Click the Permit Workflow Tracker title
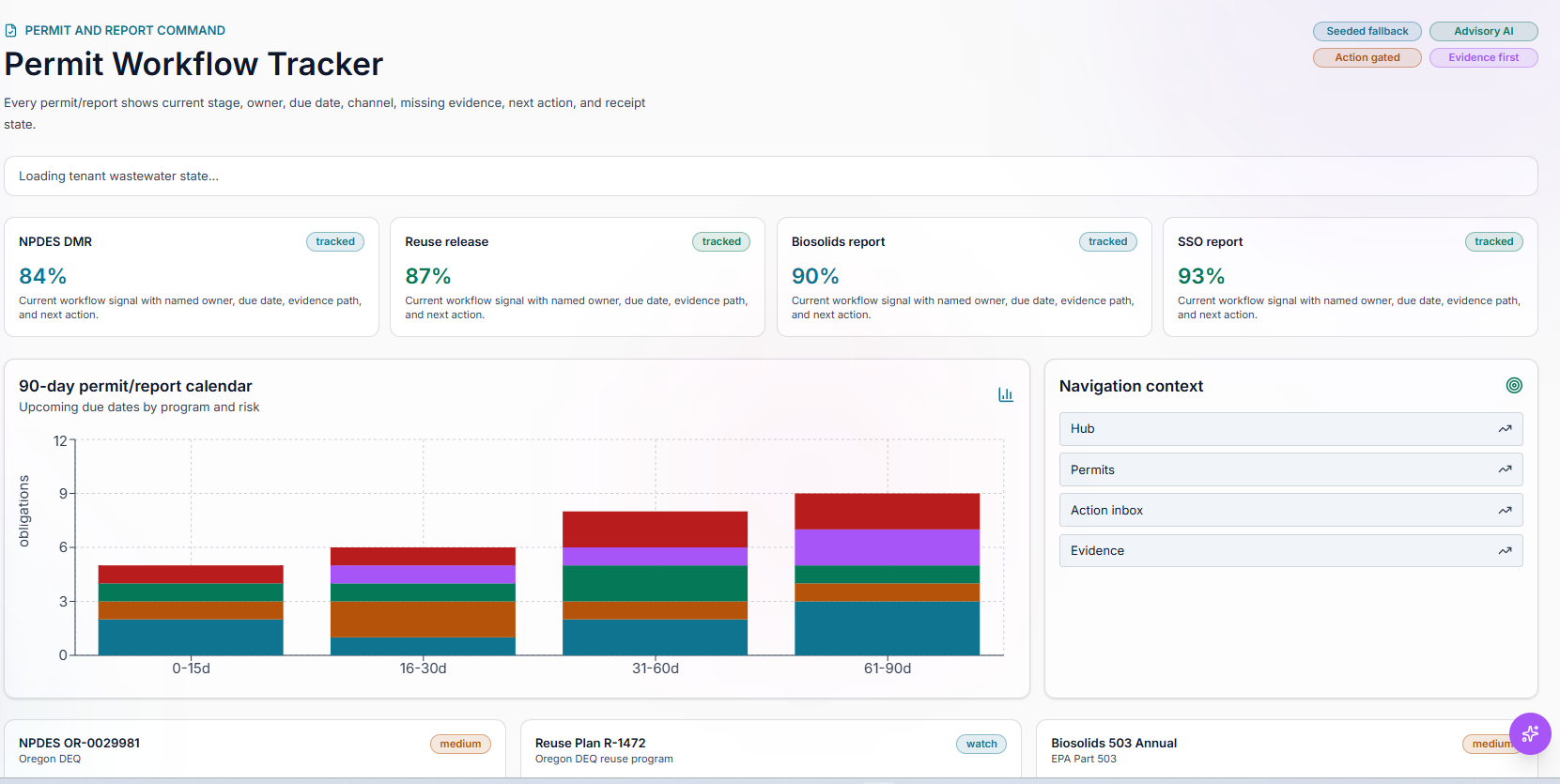This screenshot has height=784, width=1560. click(x=193, y=64)
